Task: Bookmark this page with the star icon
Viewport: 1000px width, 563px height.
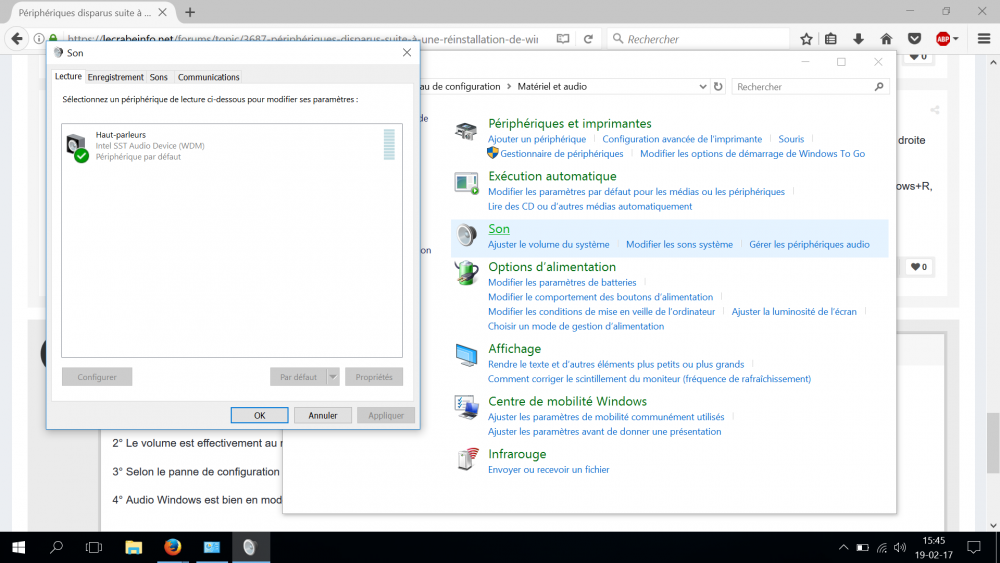Action: pos(806,39)
